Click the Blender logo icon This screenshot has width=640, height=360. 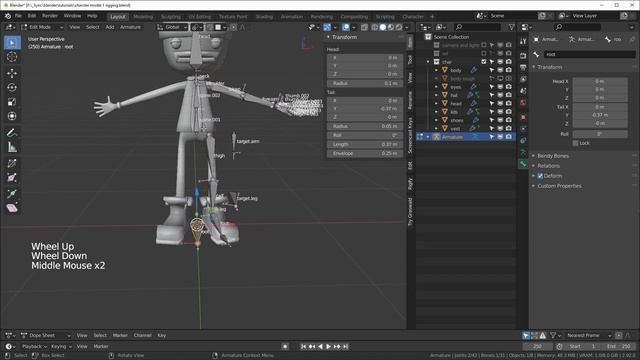coord(7,16)
